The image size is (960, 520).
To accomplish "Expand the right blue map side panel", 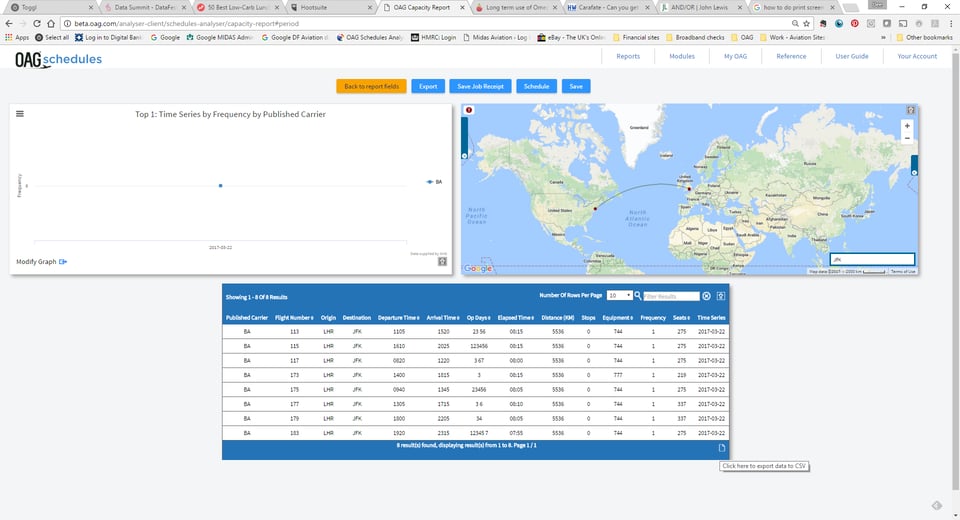I will pyautogui.click(x=915, y=165).
